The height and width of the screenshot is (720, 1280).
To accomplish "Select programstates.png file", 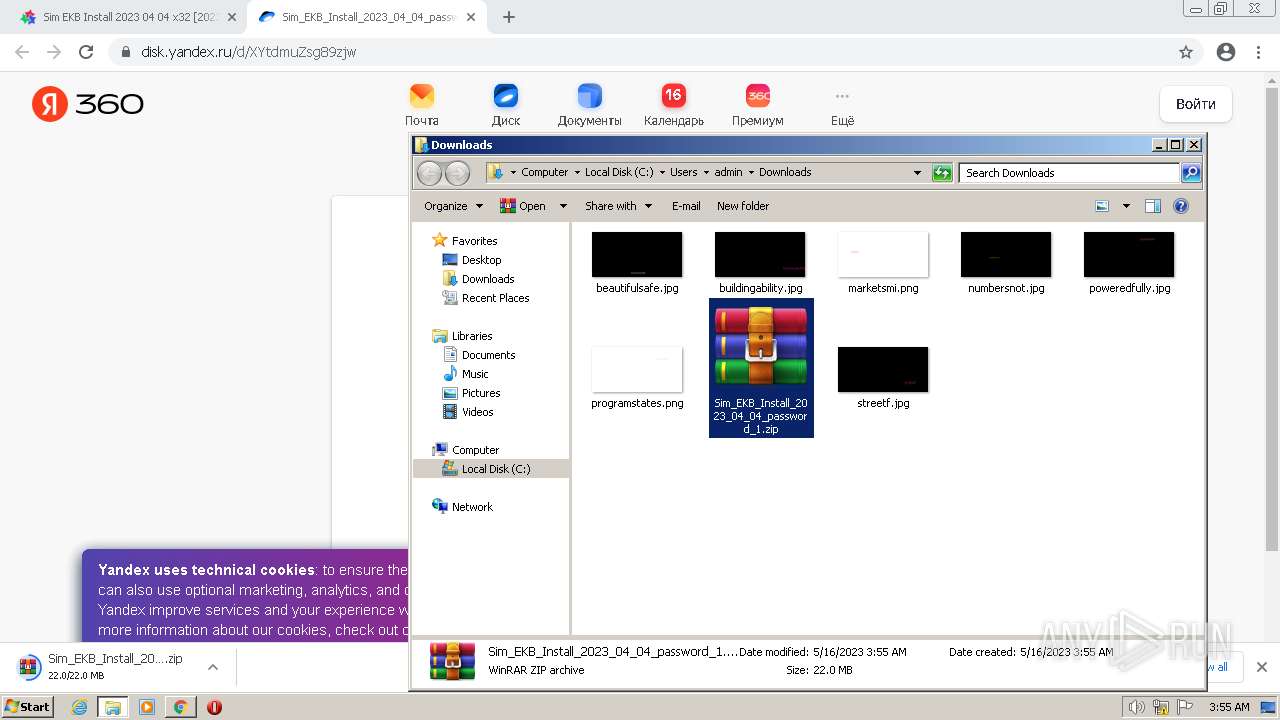I will click(637, 378).
